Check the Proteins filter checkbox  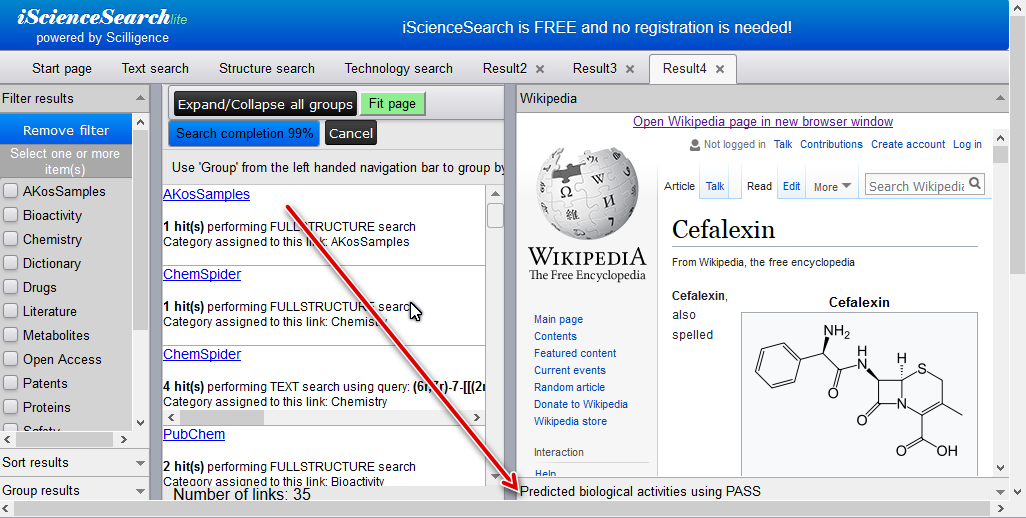pos(10,407)
